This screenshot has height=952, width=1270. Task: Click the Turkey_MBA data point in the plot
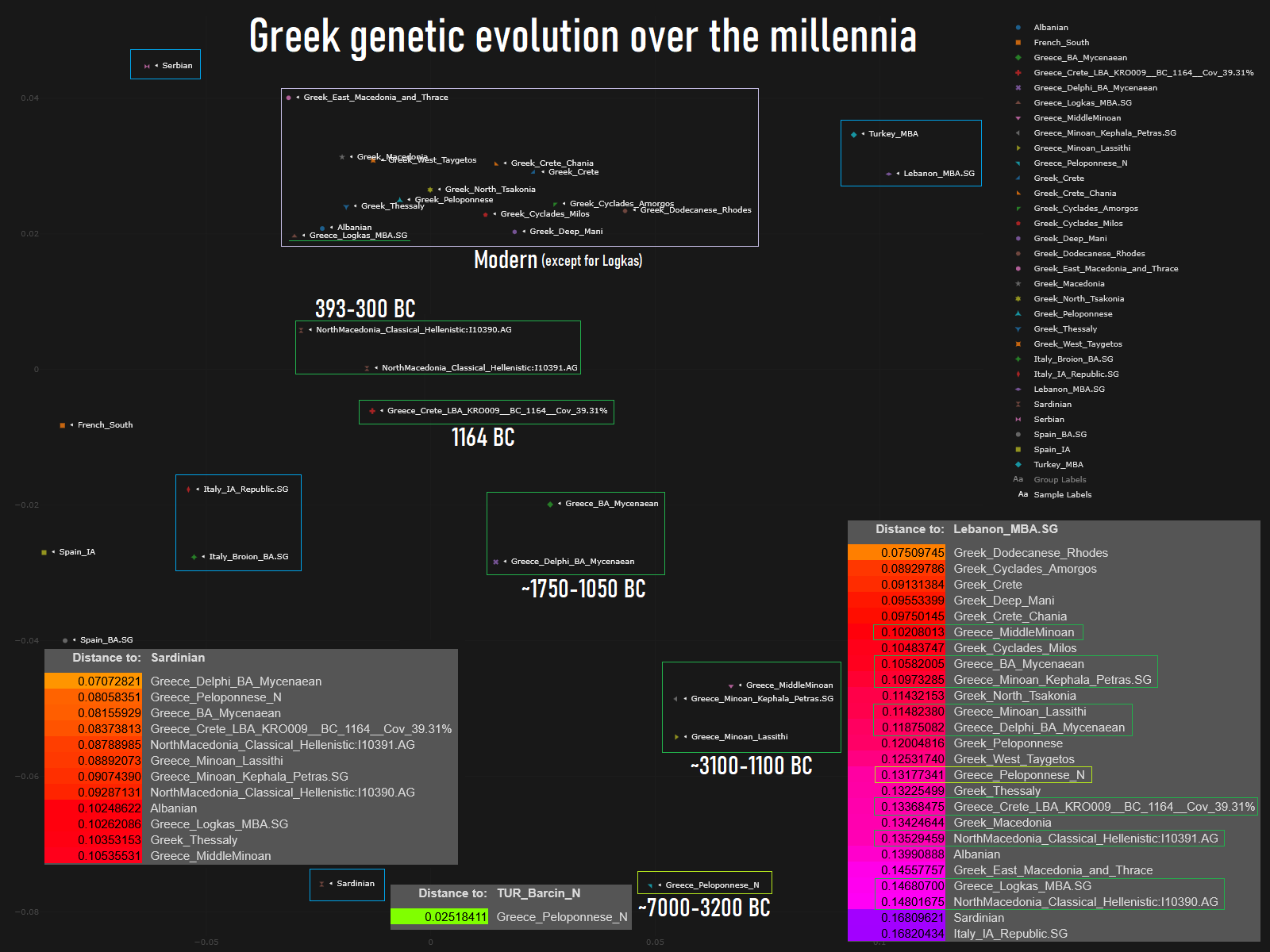pos(853,134)
